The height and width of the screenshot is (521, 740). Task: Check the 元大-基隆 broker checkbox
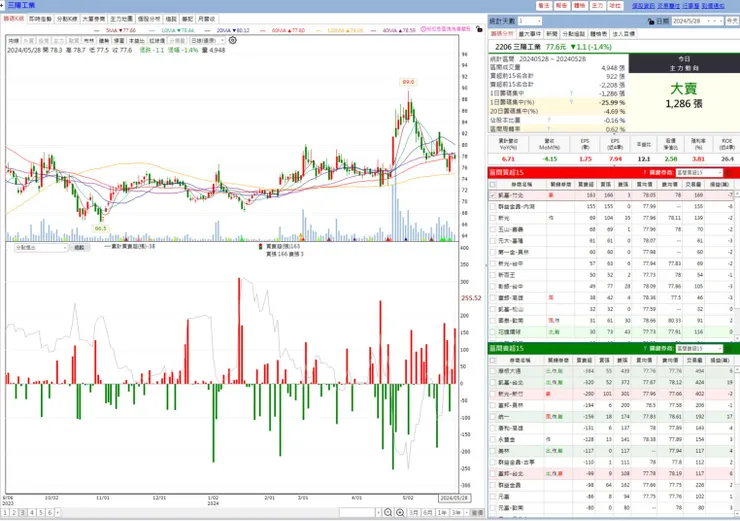click(x=493, y=241)
